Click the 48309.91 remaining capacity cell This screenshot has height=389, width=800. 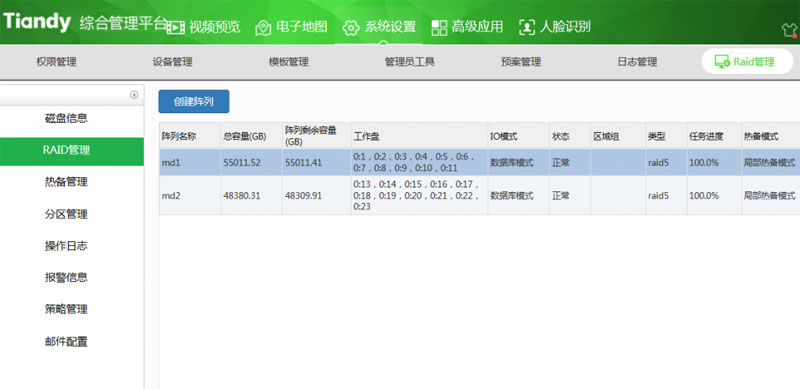click(304, 196)
